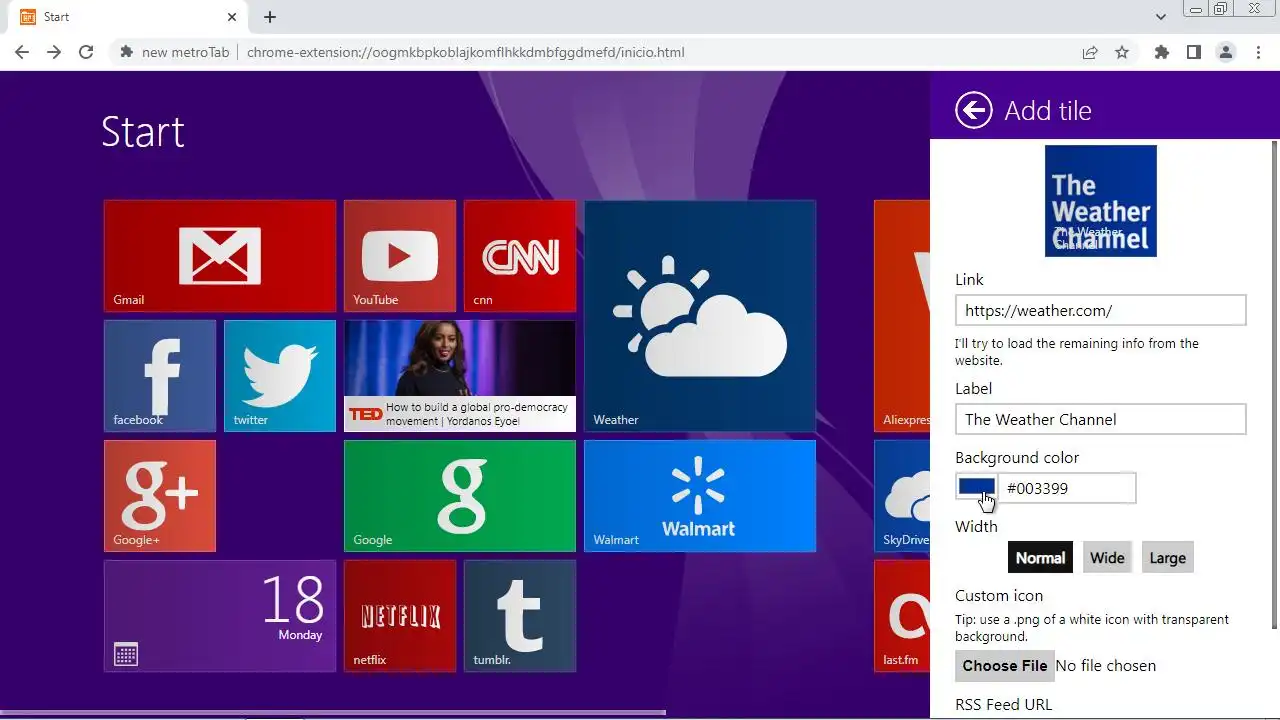Screen dimensions: 1280x720
Task: Open the Aliexpress tile
Action: tap(902, 316)
